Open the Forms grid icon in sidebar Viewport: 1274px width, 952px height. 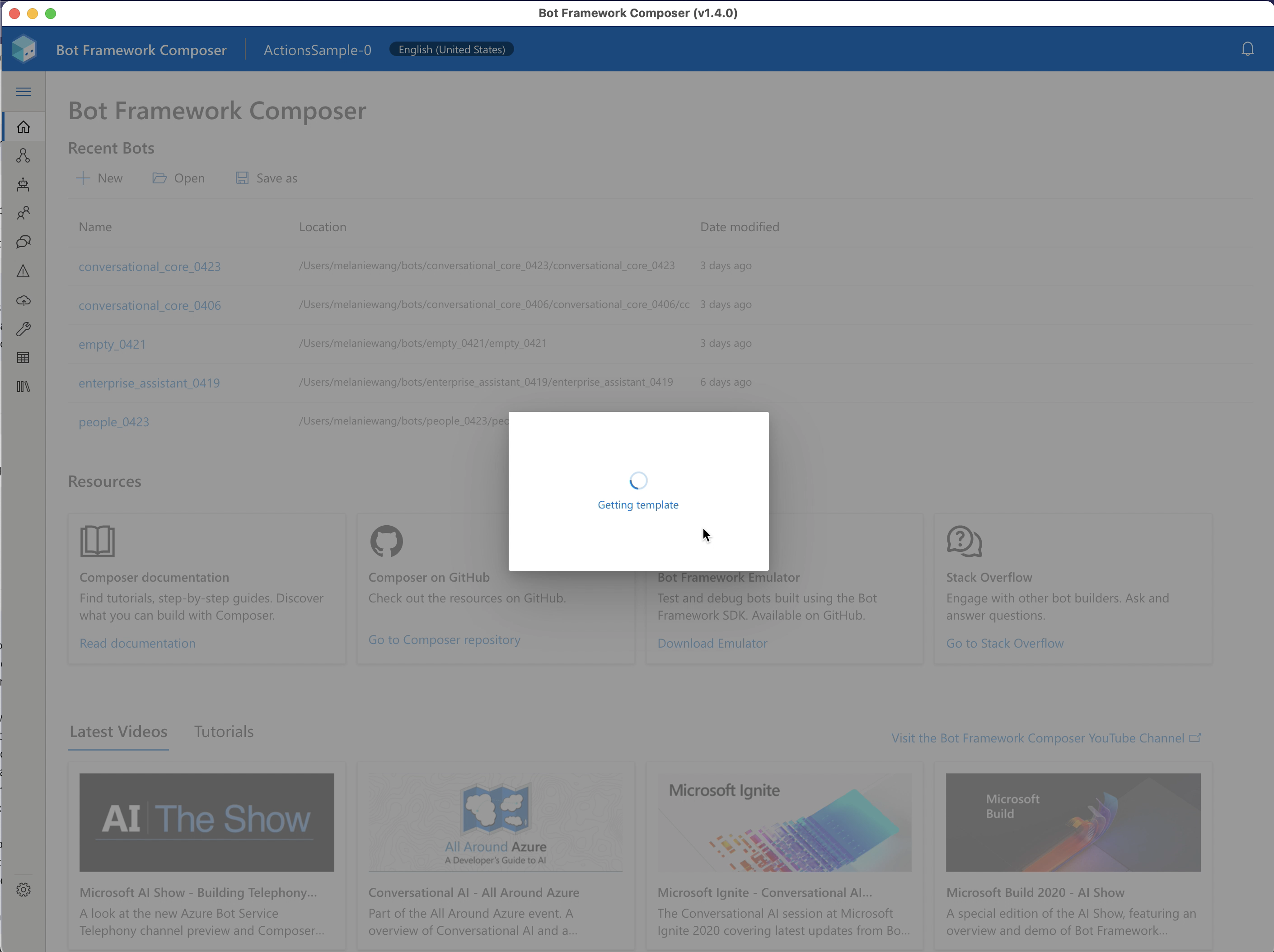23,357
